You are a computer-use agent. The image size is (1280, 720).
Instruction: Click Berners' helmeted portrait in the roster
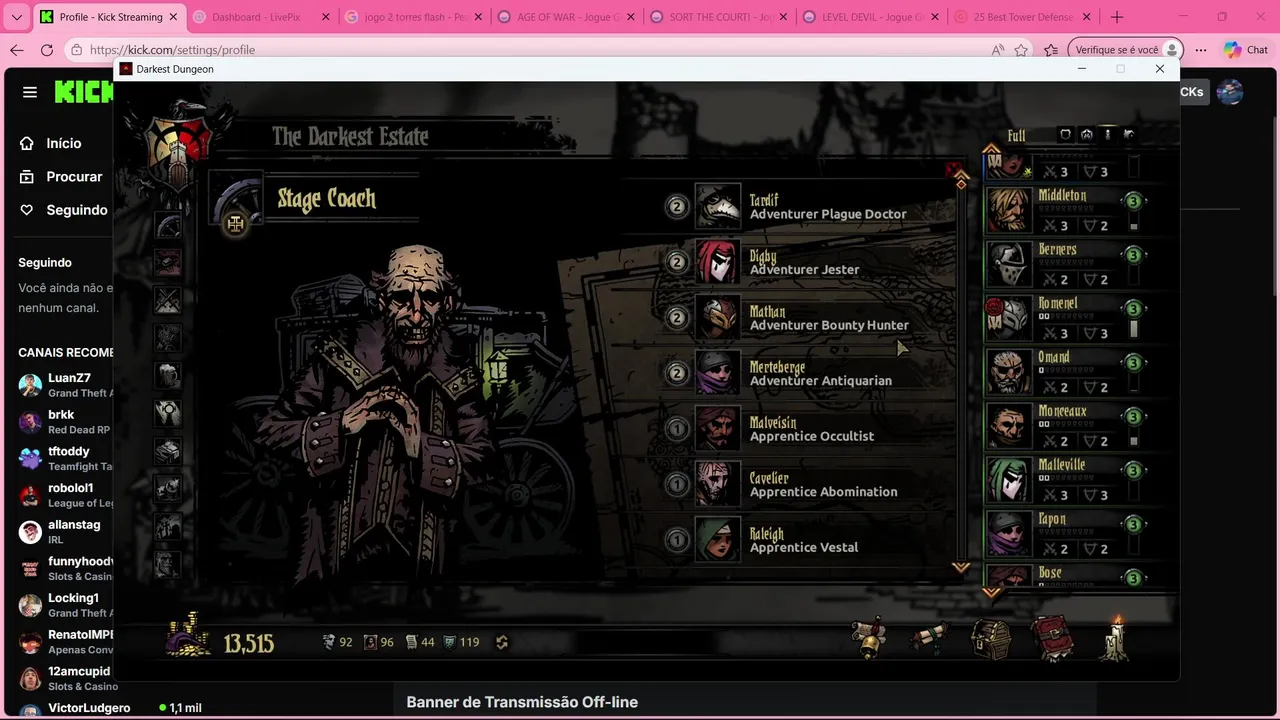click(1009, 264)
